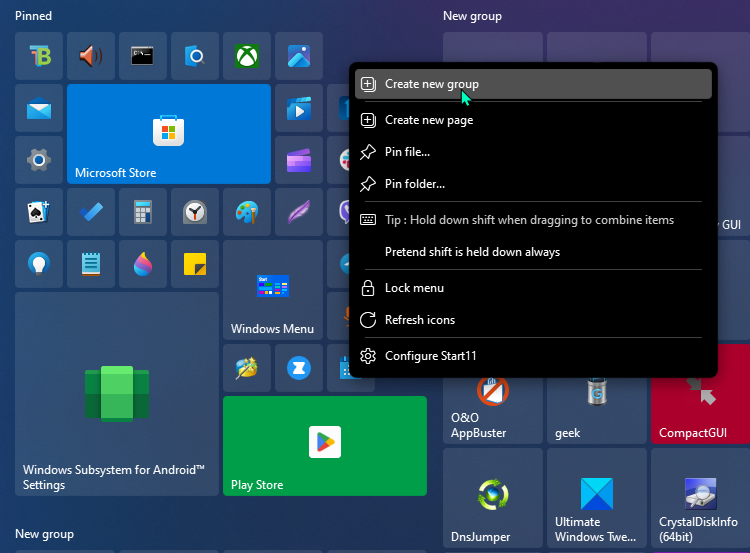The height and width of the screenshot is (553, 750).
Task: Open the Clipchamp video editor tile
Action: [x=299, y=160]
